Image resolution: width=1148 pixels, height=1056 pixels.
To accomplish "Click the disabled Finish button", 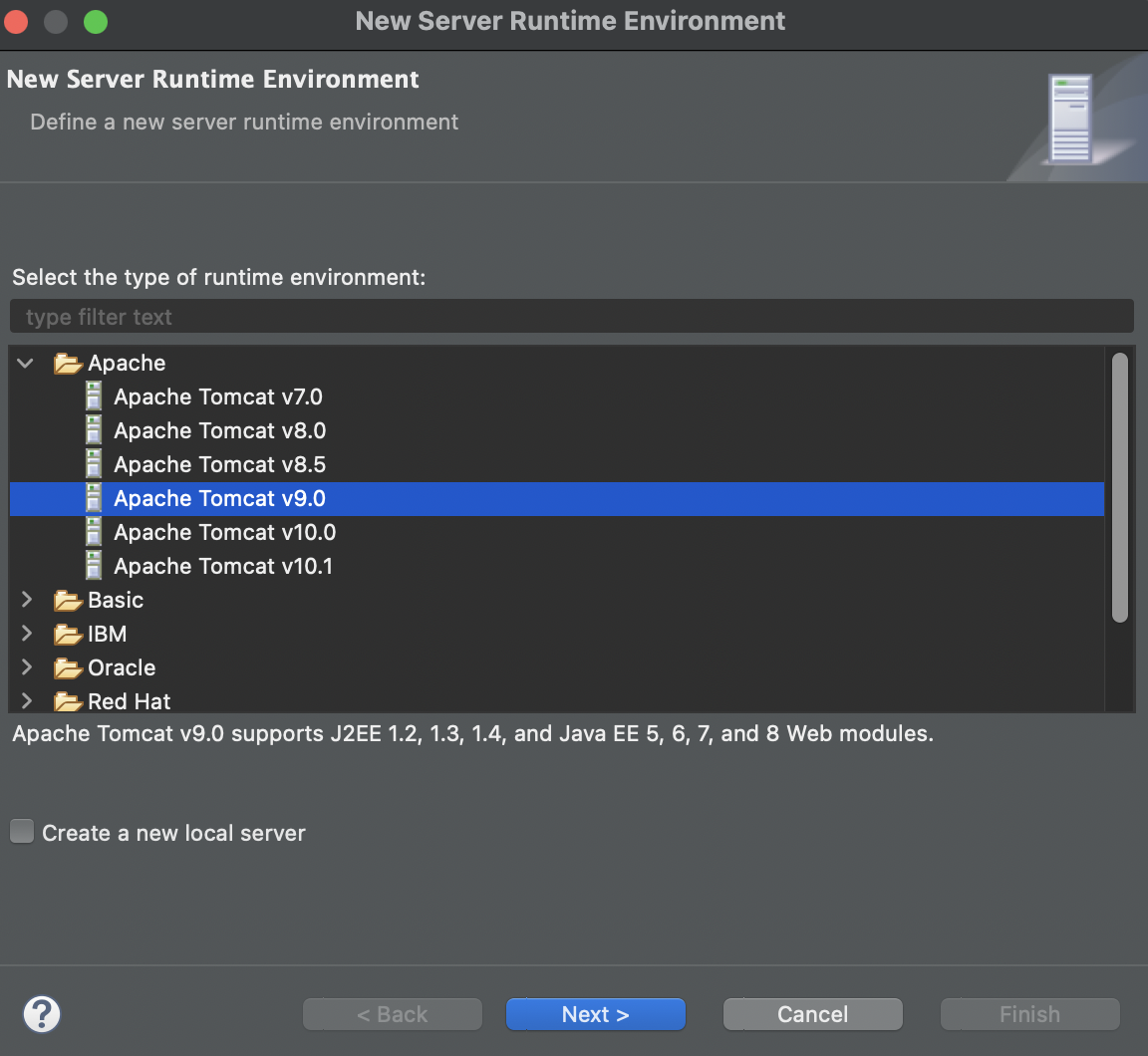I will pos(1030,1014).
